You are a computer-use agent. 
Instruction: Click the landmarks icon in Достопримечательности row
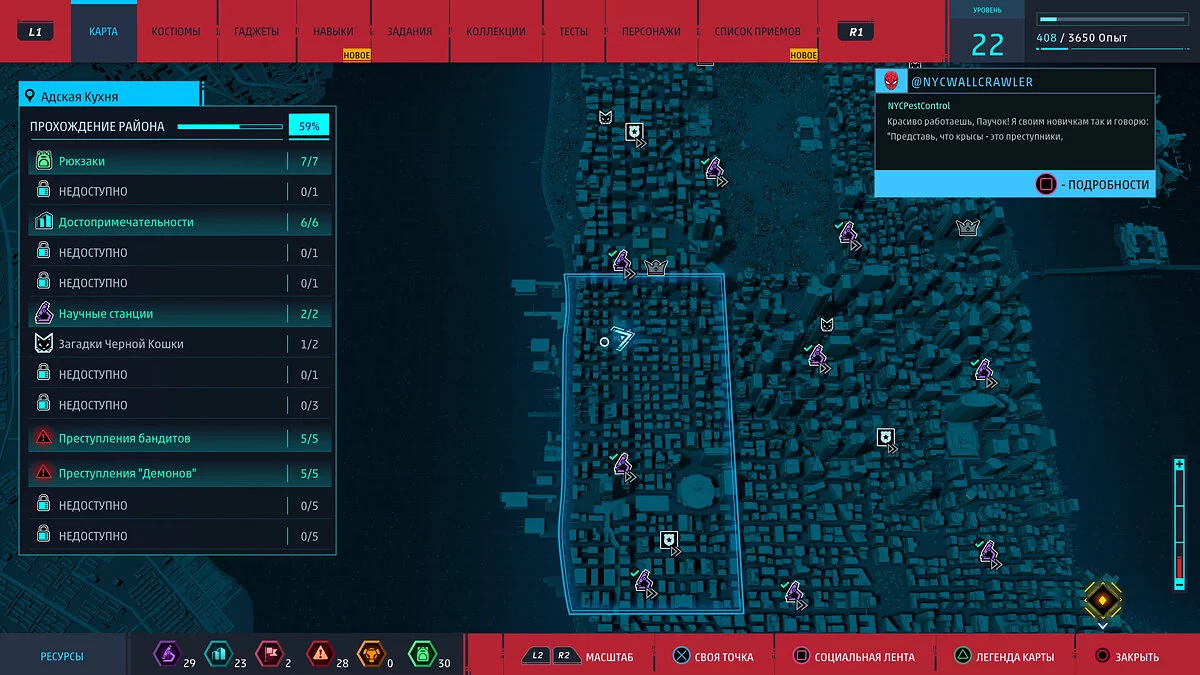44,222
